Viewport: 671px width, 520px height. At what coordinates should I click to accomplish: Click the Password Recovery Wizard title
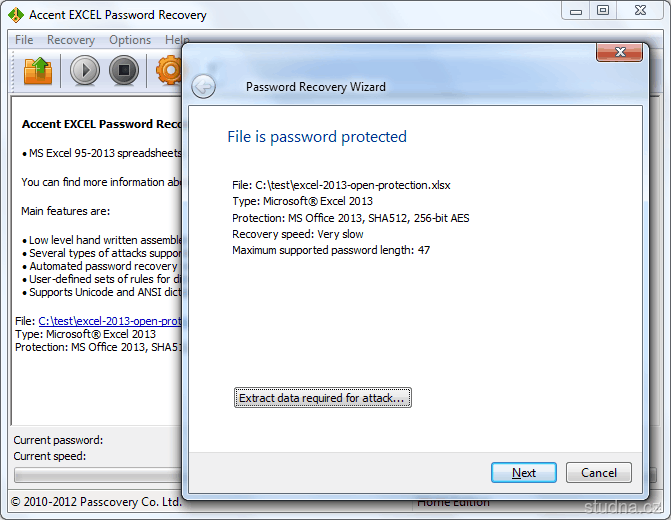click(316, 87)
